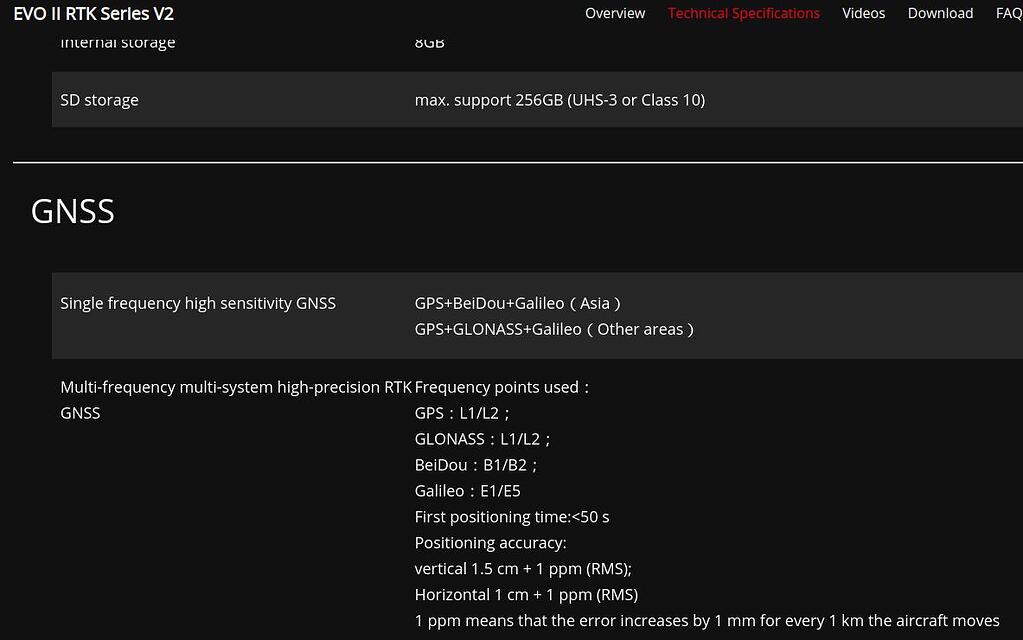Go to the Download page
This screenshot has width=1023, height=640.
(x=939, y=13)
